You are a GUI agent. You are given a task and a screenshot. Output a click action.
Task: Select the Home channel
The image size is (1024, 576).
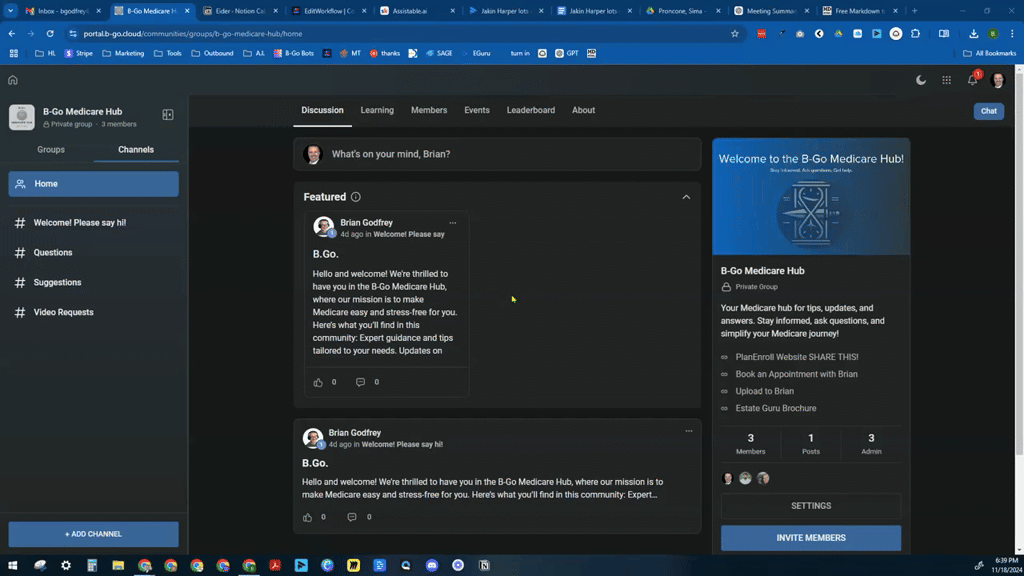(x=93, y=184)
